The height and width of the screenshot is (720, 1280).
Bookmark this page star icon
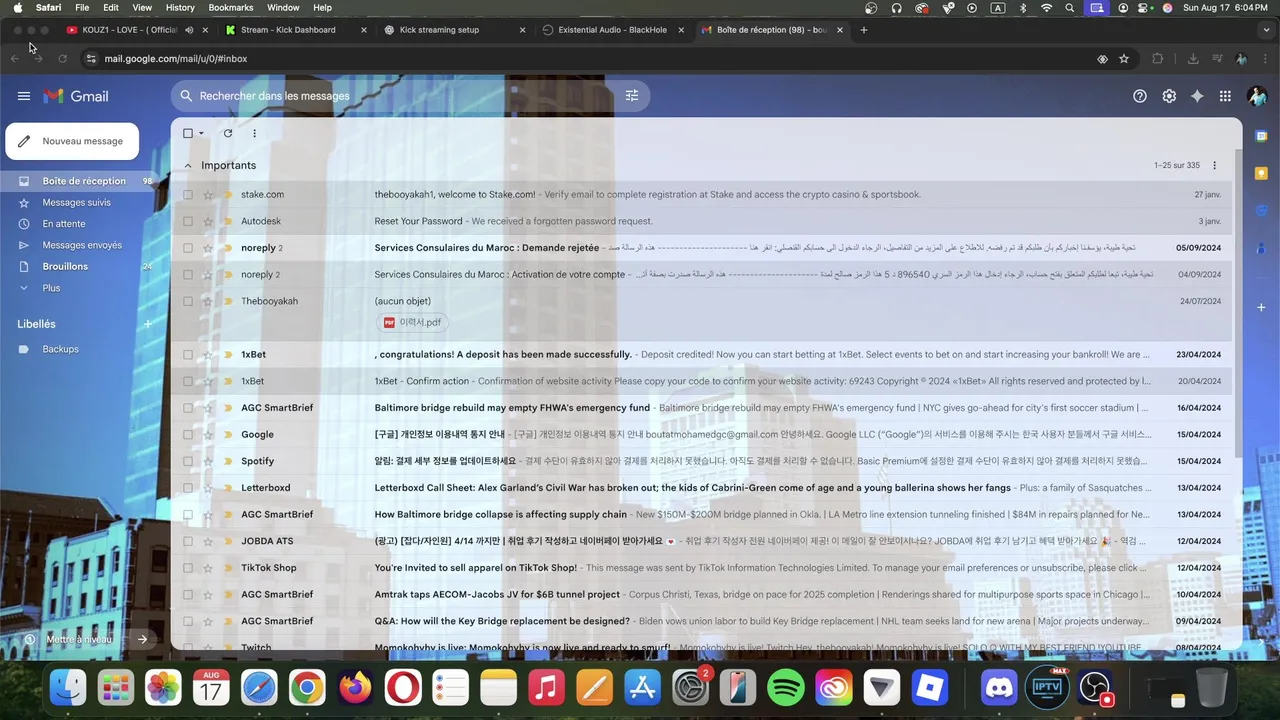tap(1124, 59)
